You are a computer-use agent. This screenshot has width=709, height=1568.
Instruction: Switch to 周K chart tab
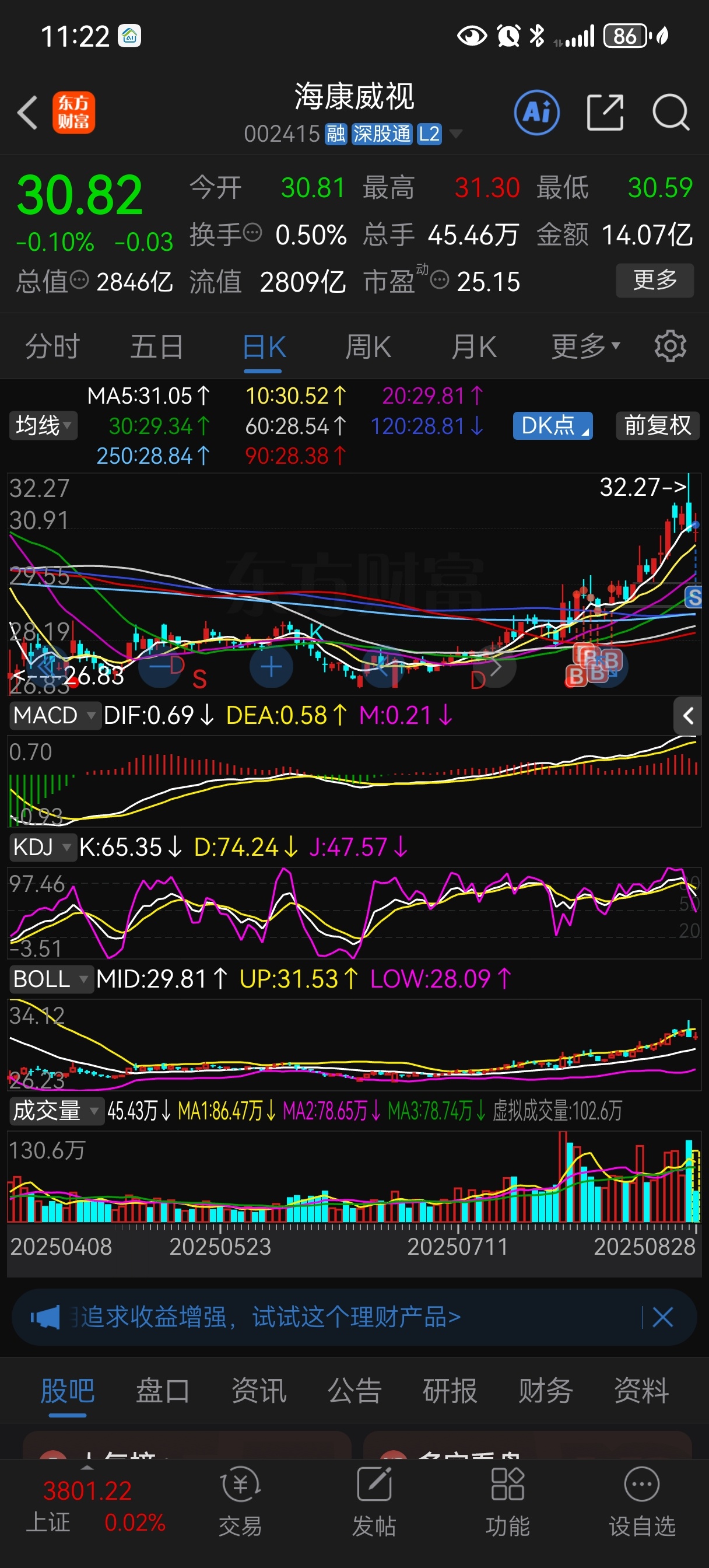point(368,347)
